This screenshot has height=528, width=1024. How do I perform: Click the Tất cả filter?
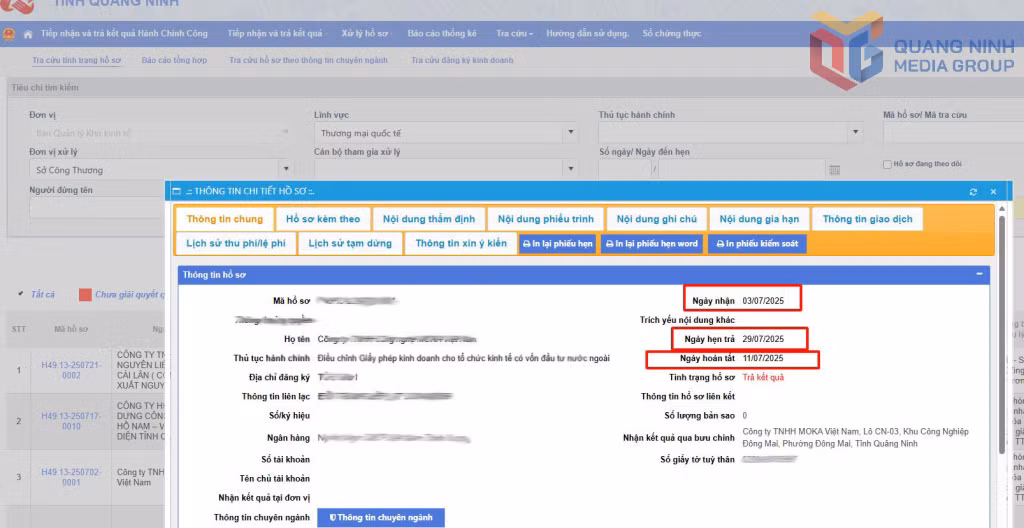(x=42, y=295)
